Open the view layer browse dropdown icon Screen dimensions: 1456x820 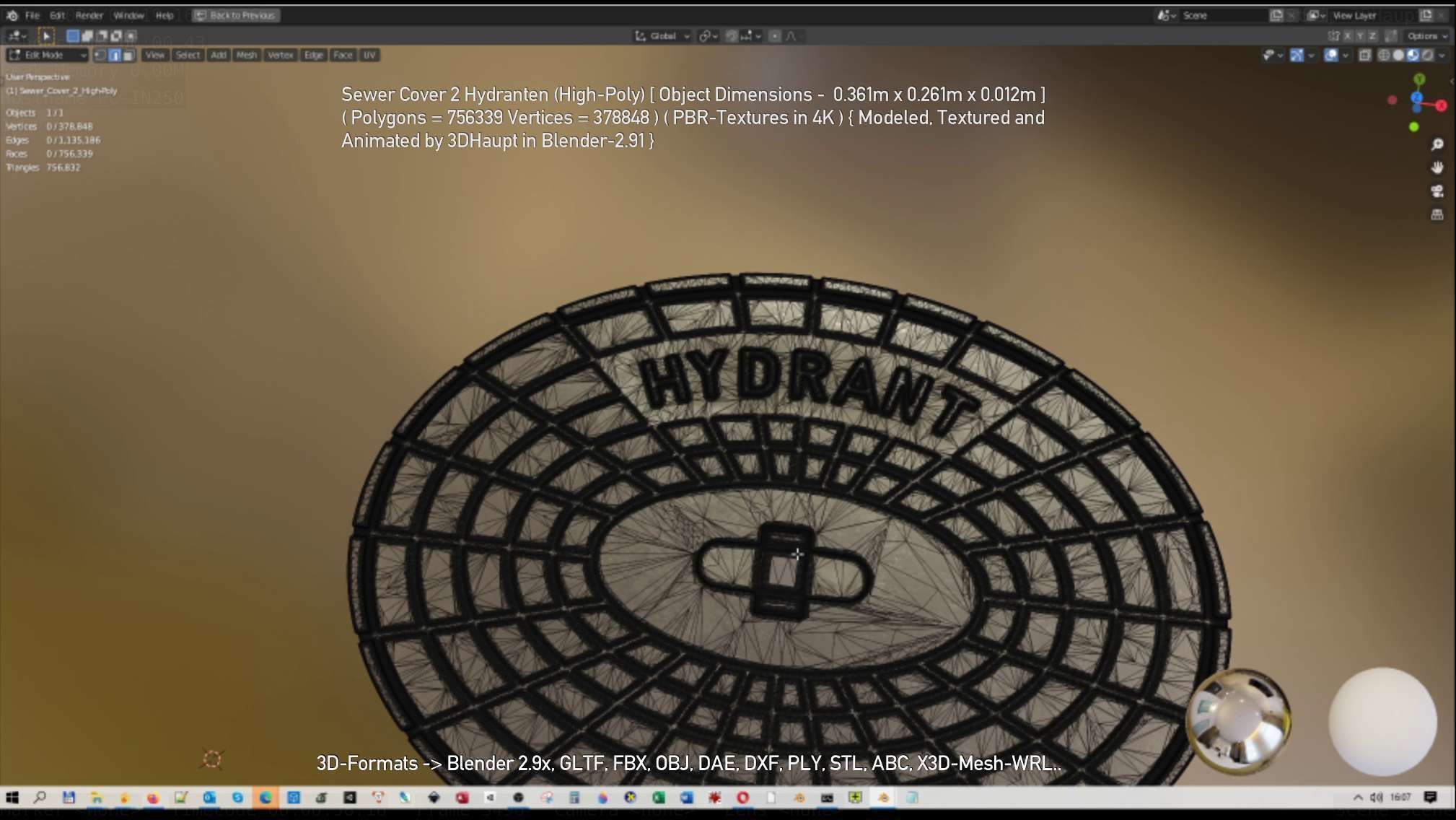(1317, 15)
